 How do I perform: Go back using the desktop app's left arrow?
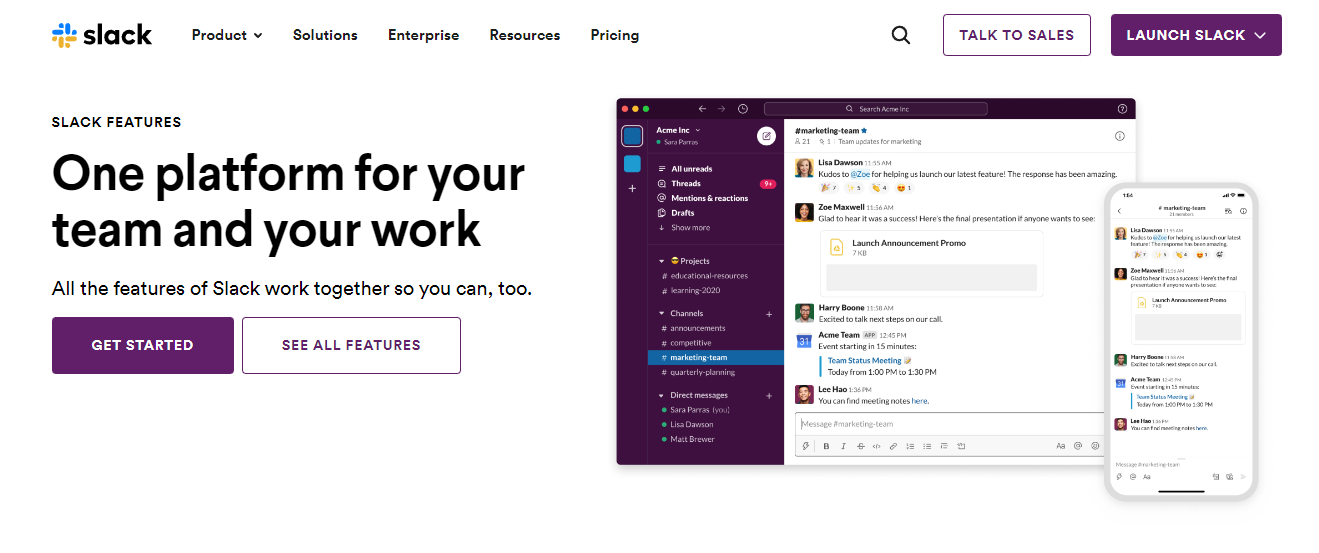coord(702,109)
